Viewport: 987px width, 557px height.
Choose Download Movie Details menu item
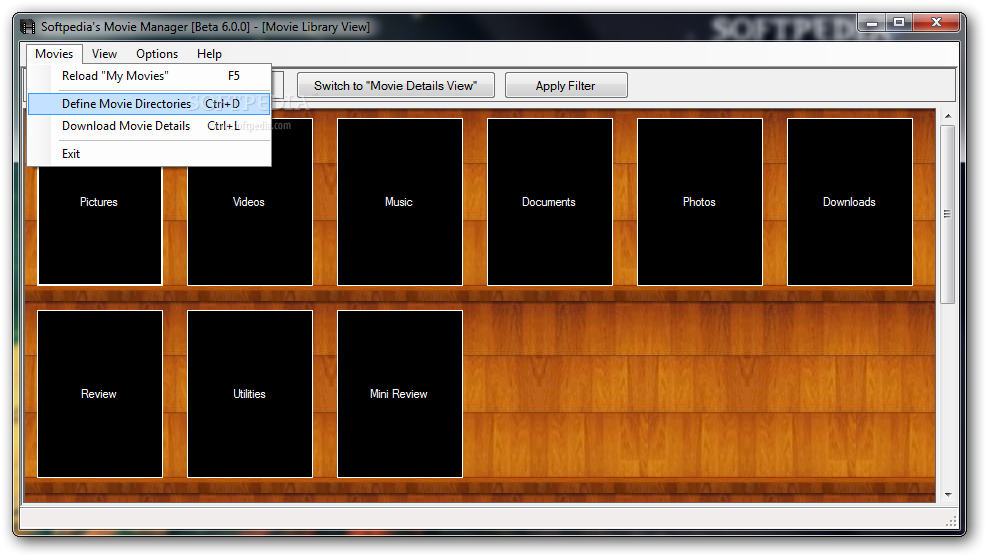(149, 126)
